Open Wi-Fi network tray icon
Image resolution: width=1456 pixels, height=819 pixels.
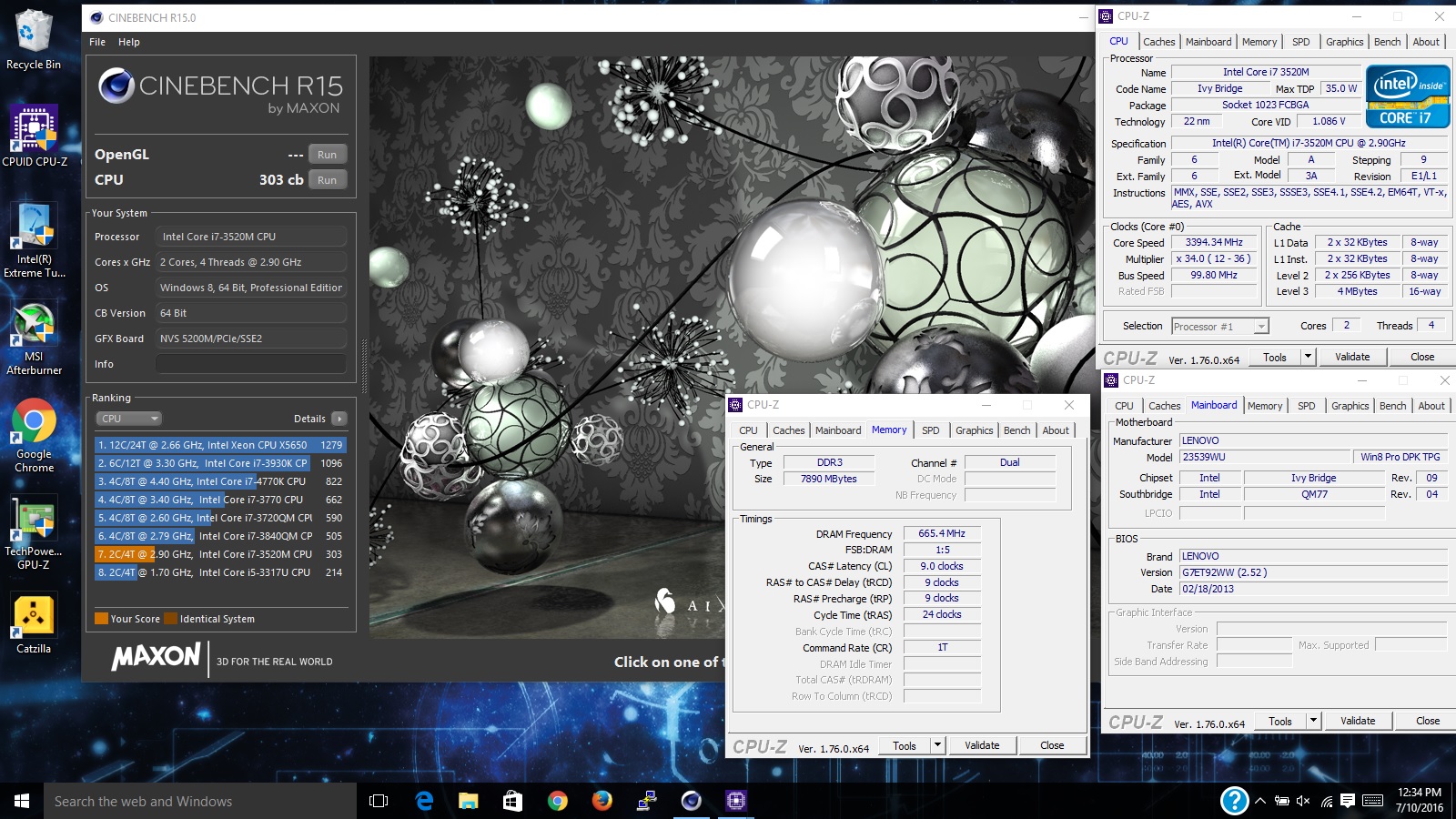[x=1327, y=801]
